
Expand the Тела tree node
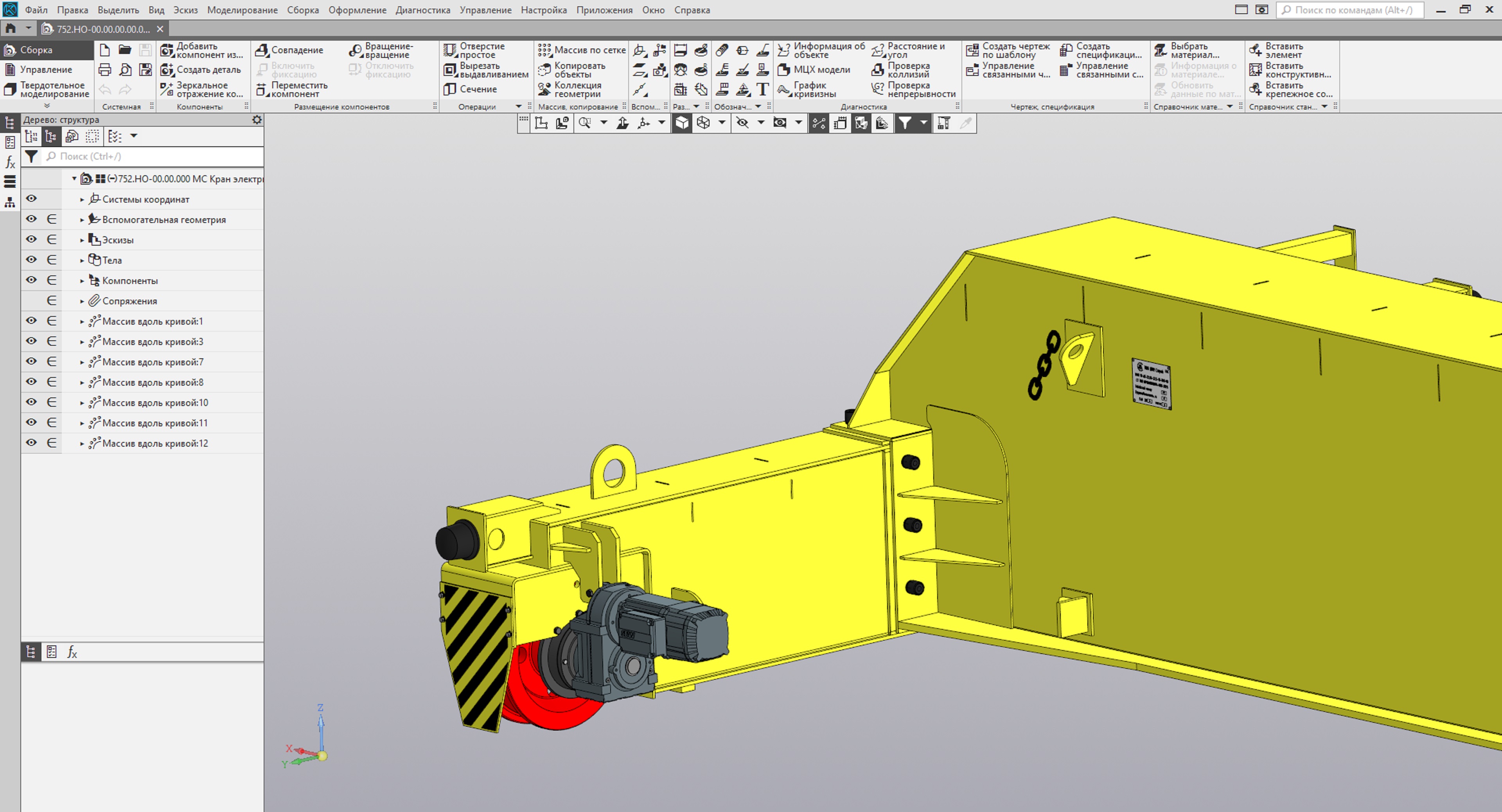point(82,260)
